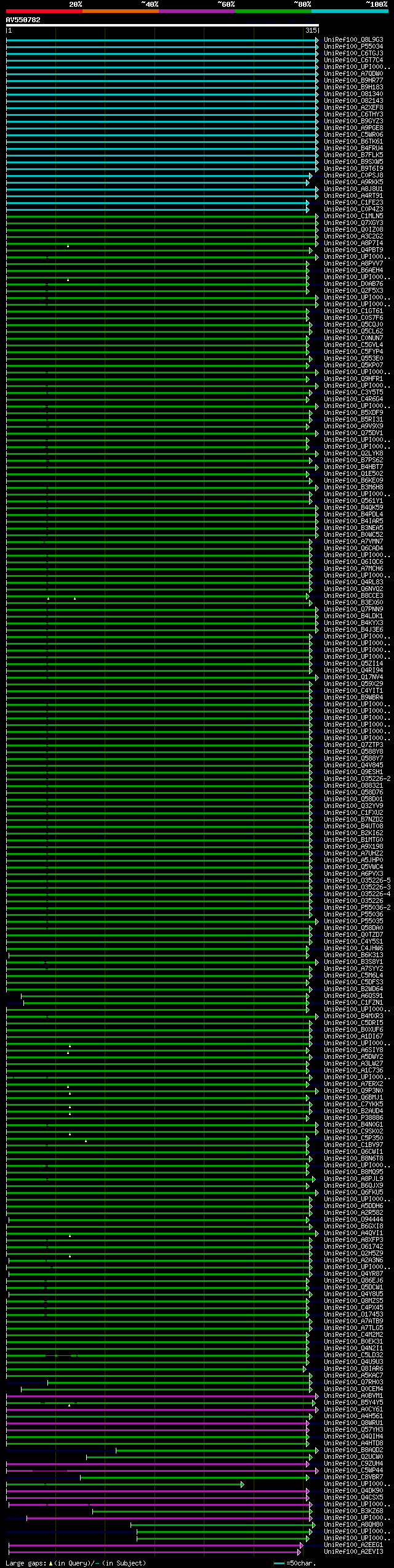Click hit label UniRef100_B9T6I9
Viewport: 394px width, 1568px height.
(x=353, y=169)
